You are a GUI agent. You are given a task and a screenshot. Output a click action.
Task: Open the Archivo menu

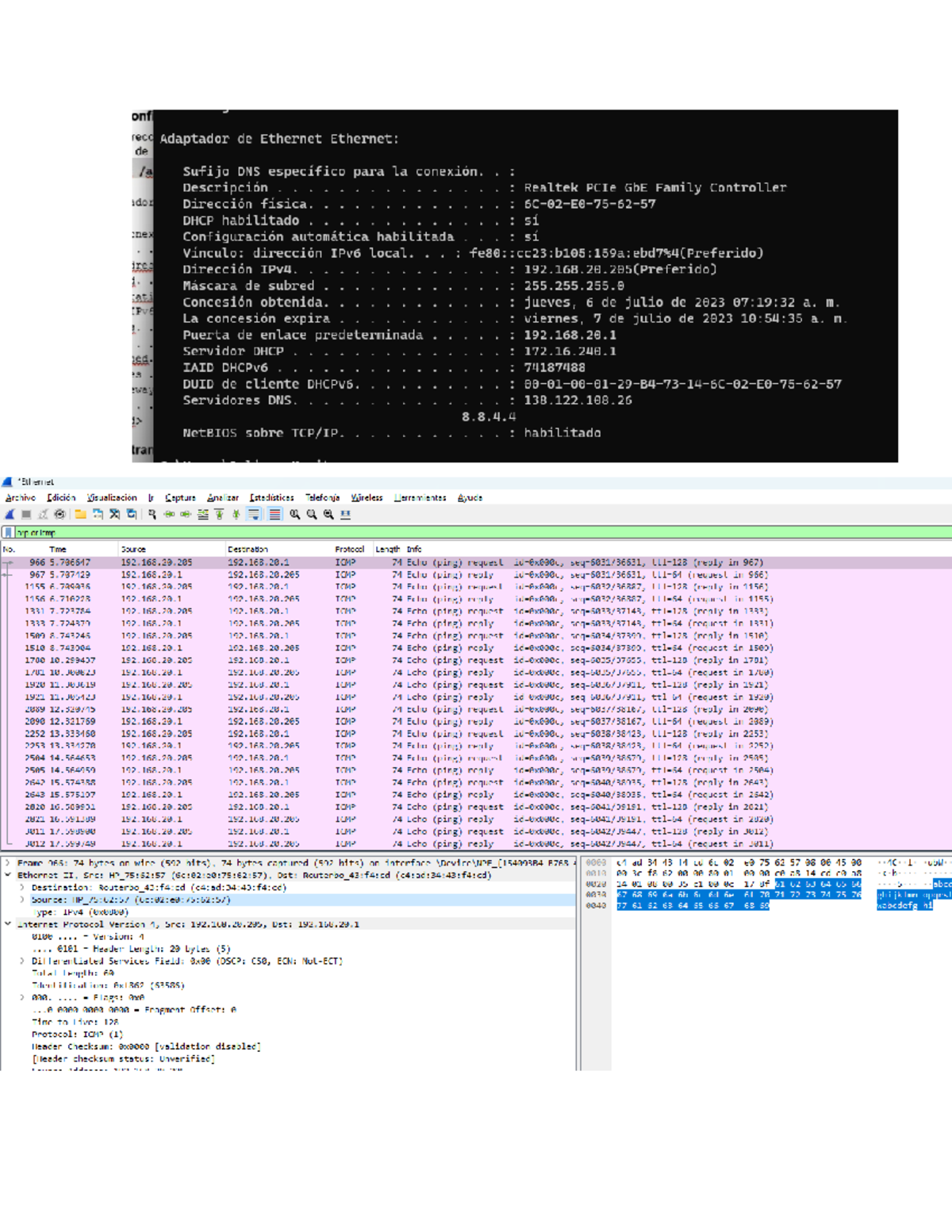(x=21, y=497)
